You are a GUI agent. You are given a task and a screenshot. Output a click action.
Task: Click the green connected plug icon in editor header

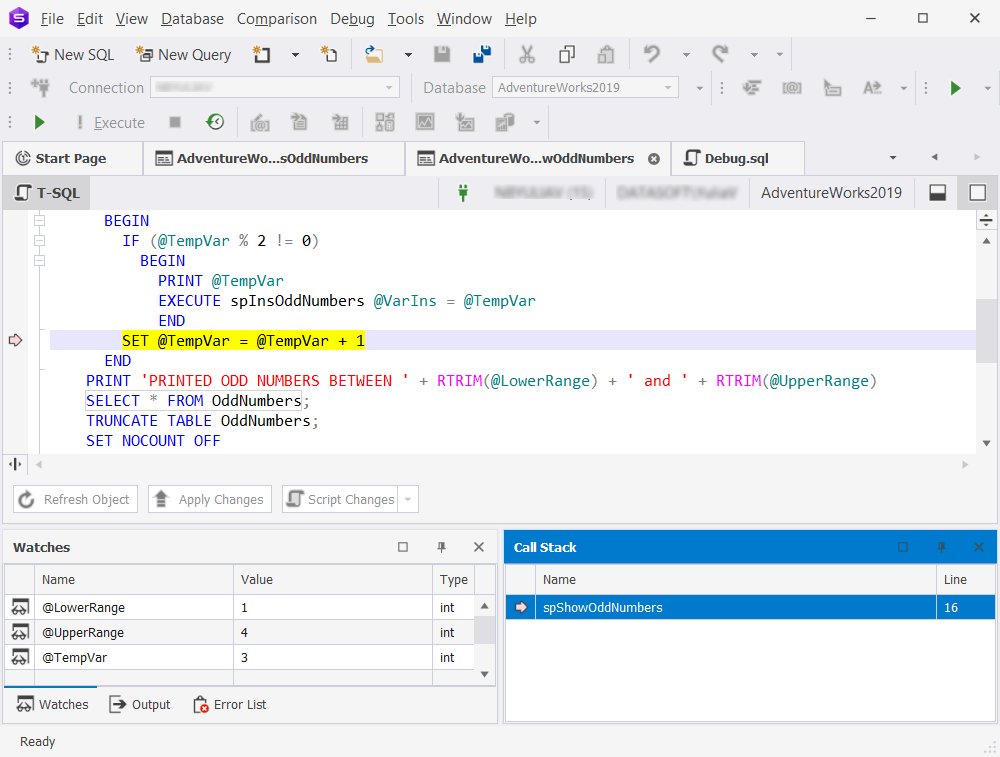[x=464, y=193]
